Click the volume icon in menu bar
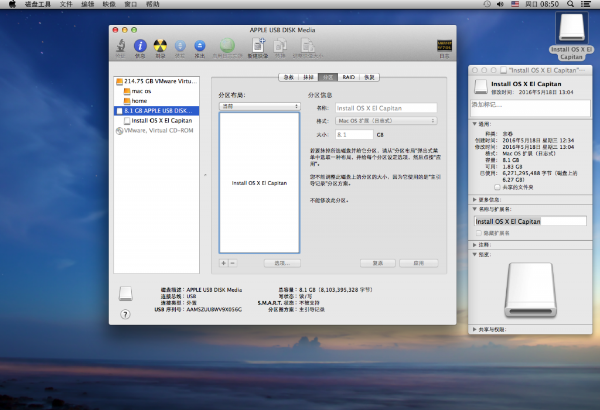The width and height of the screenshot is (600, 410). (x=500, y=4)
